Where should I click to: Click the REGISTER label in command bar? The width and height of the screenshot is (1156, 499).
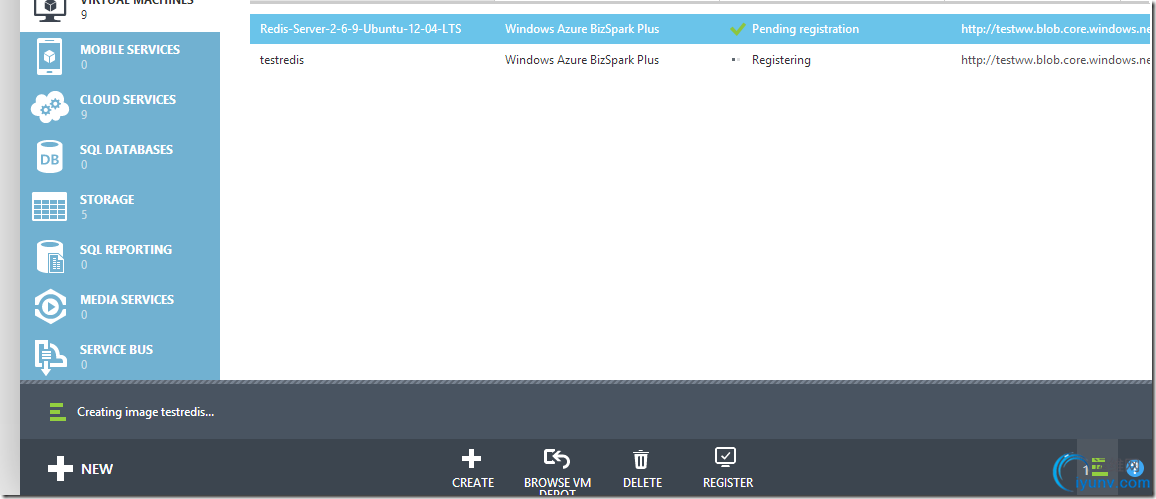pos(728,483)
